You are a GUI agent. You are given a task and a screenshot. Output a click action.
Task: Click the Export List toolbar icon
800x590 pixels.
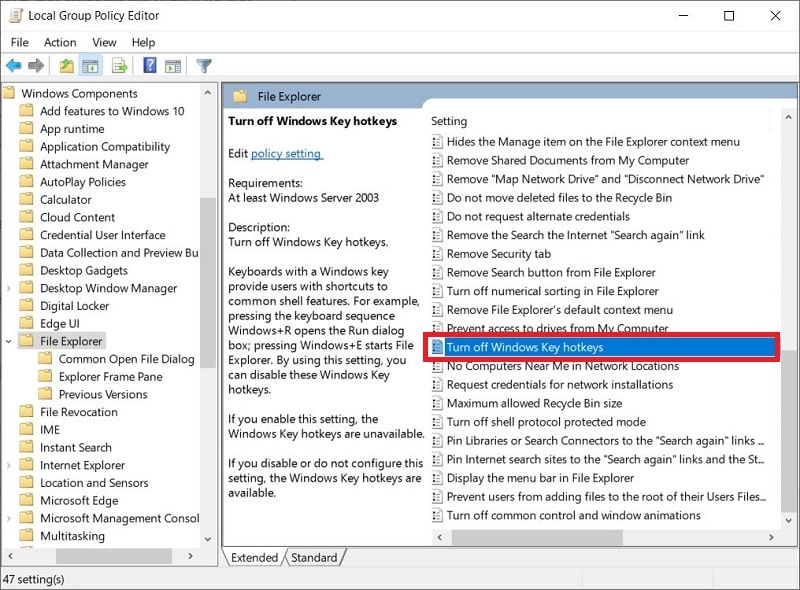pyautogui.click(x=119, y=66)
